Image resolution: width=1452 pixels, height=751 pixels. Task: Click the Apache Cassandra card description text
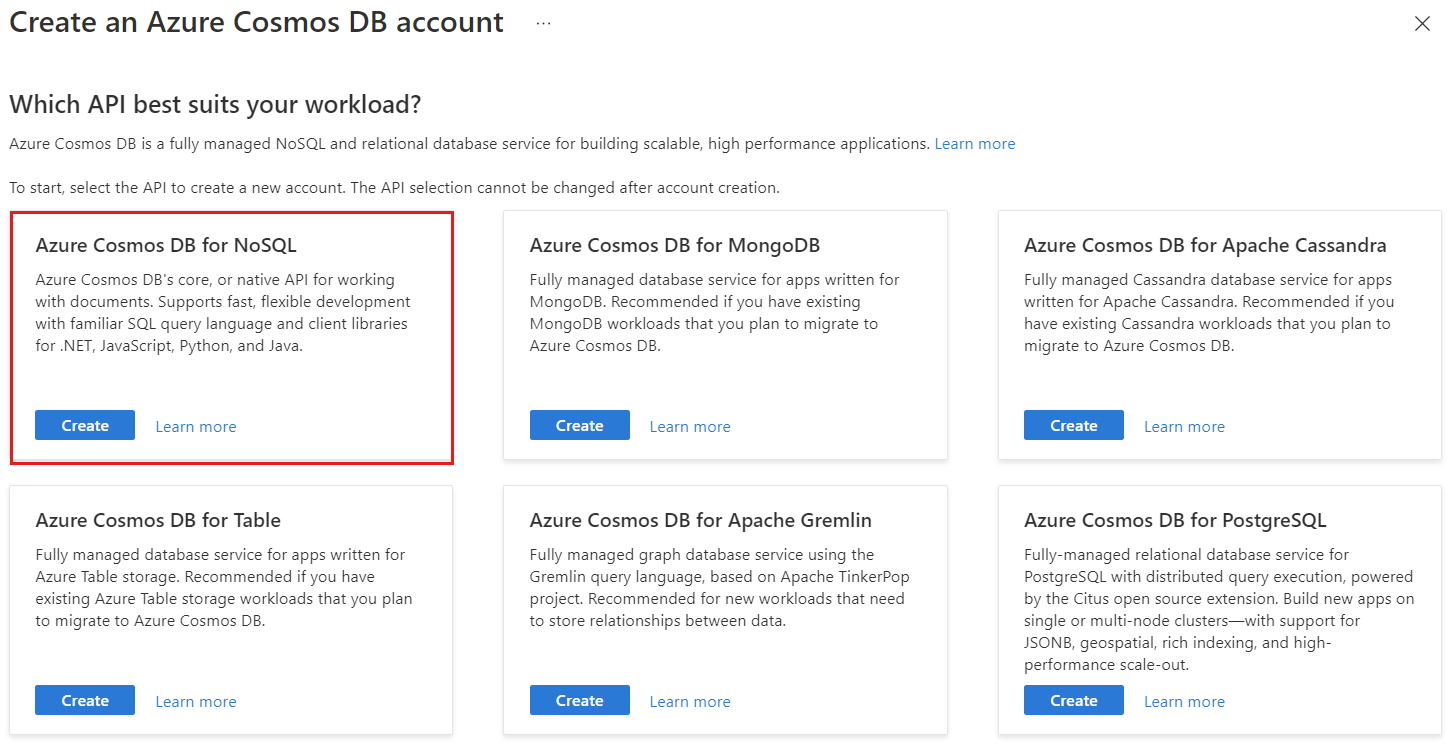1209,313
